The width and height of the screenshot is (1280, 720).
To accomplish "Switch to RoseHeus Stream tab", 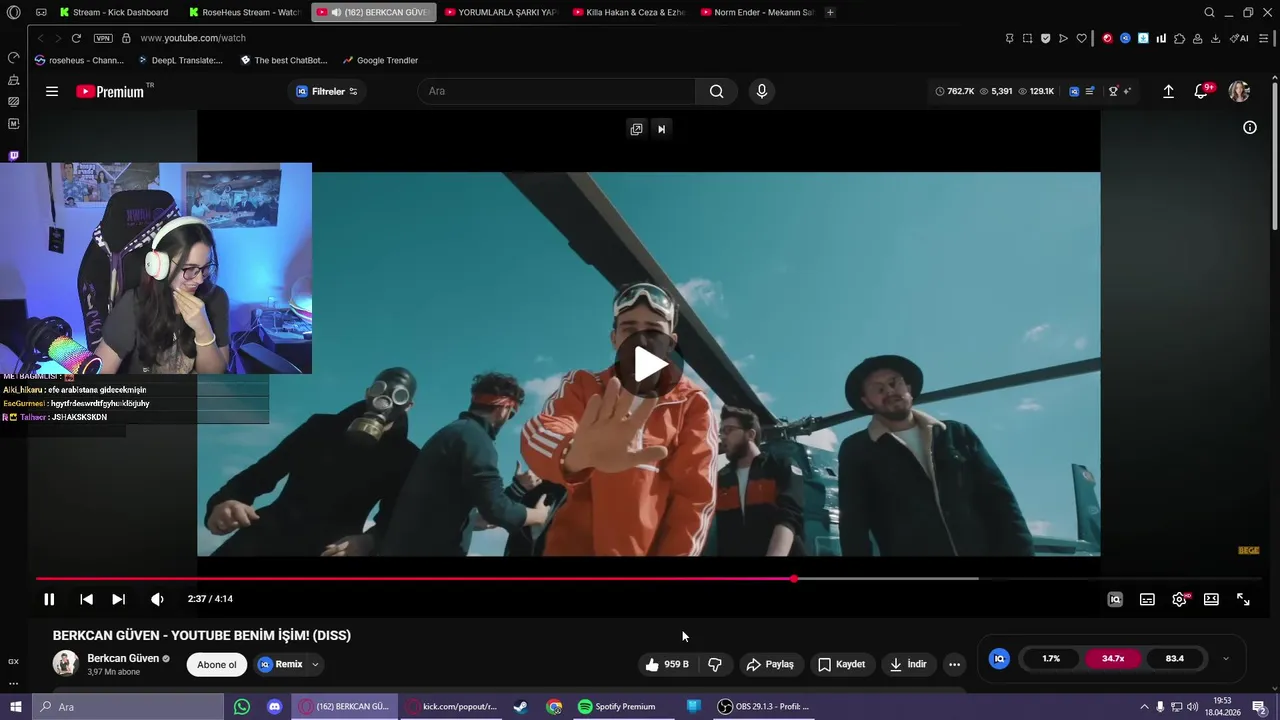I will click(x=245, y=12).
